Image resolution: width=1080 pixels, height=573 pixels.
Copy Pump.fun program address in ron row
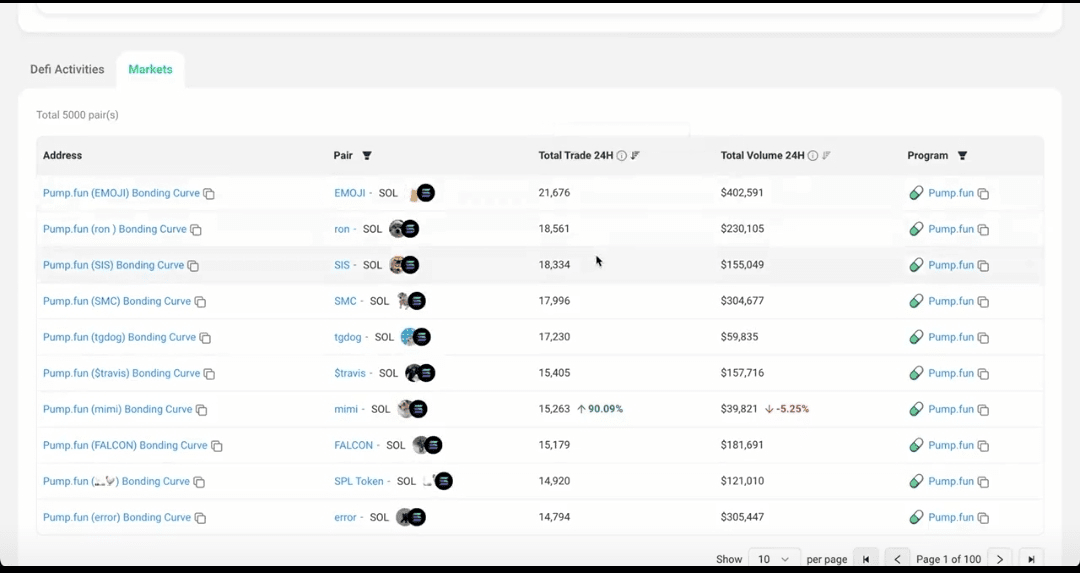point(983,230)
